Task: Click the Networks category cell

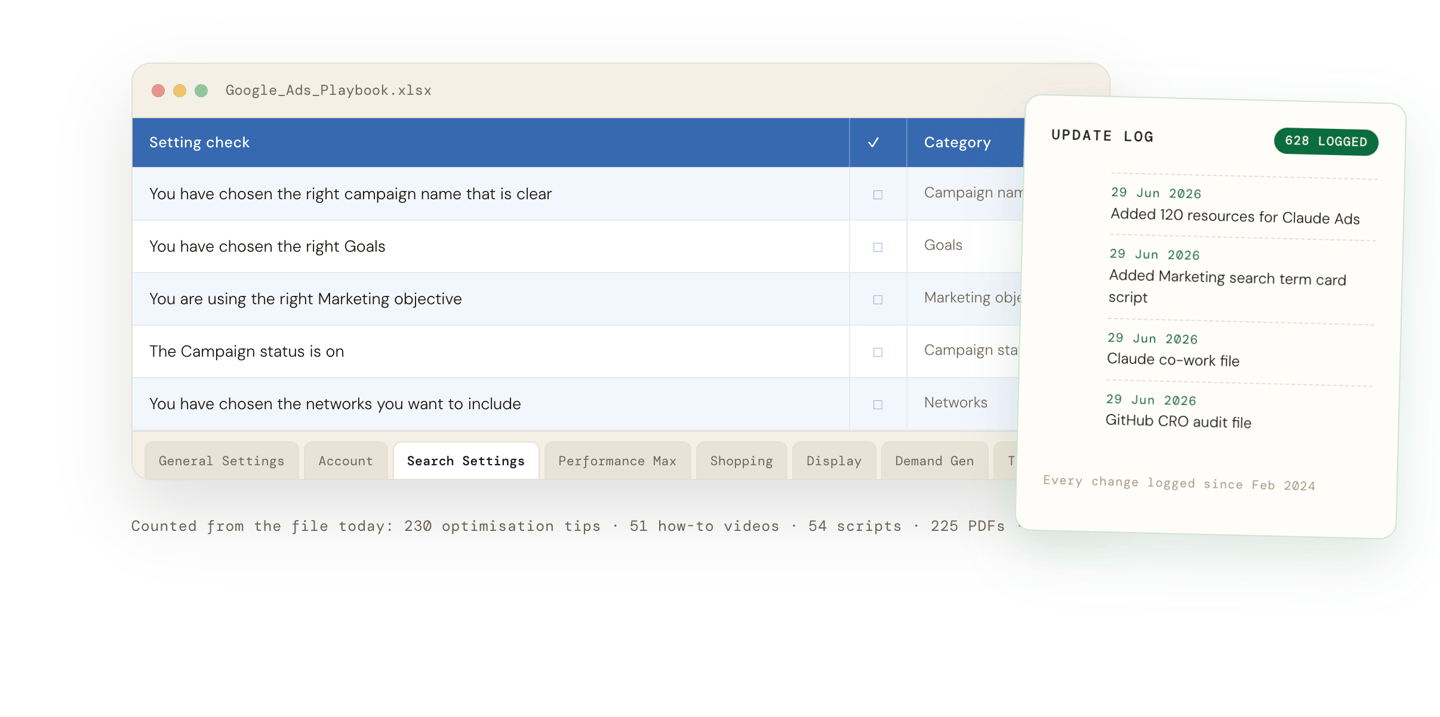Action: (955, 403)
